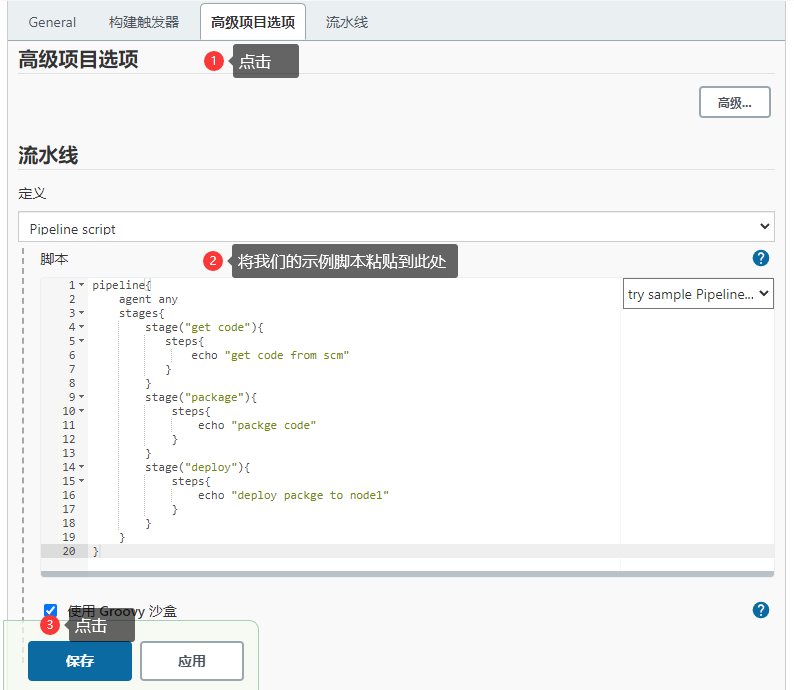This screenshot has width=794, height=690.
Task: Collapse the fold arrow on line 10
Action: pos(82,411)
